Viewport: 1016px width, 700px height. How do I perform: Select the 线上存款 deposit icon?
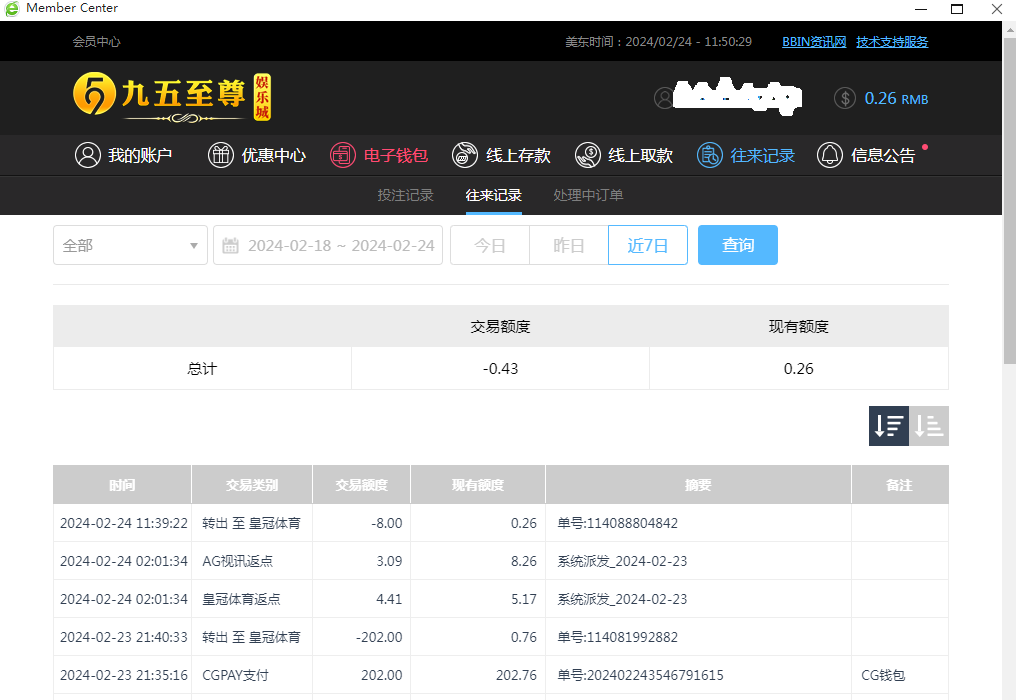pyautogui.click(x=465, y=155)
